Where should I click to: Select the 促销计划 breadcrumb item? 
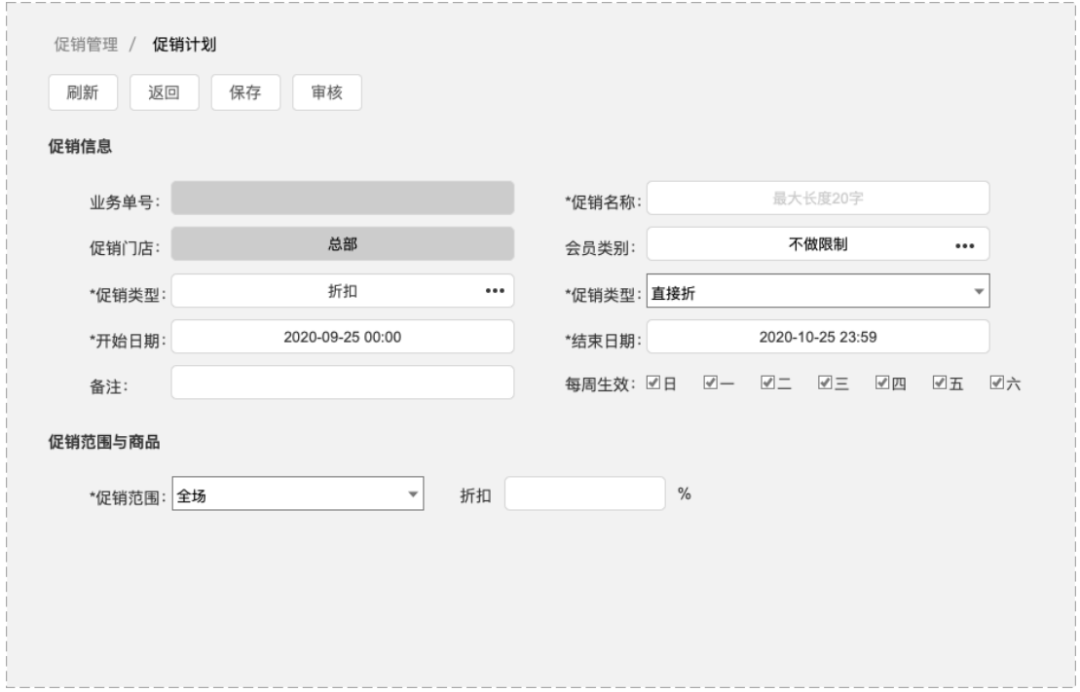coord(184,45)
